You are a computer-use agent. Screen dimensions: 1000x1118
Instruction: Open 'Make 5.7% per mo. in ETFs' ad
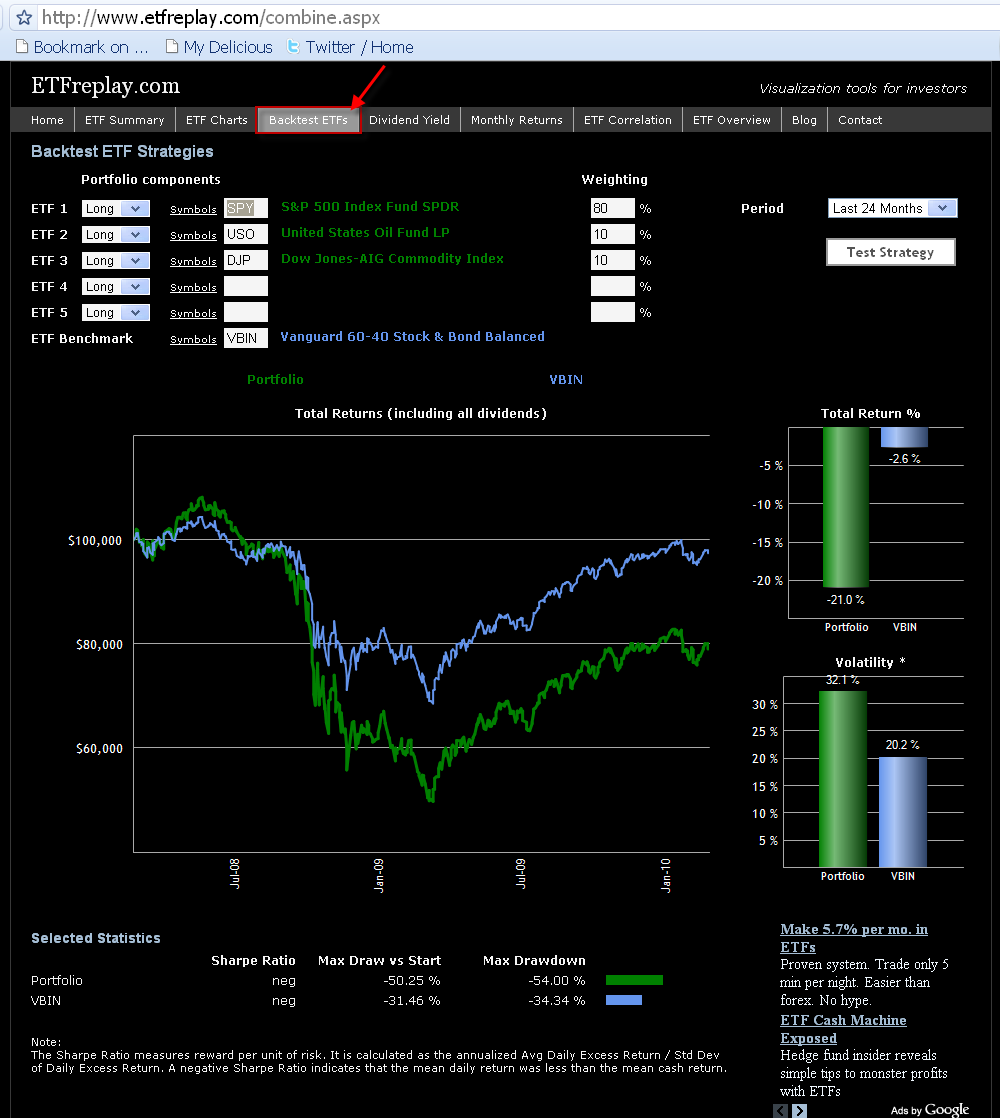[854, 938]
